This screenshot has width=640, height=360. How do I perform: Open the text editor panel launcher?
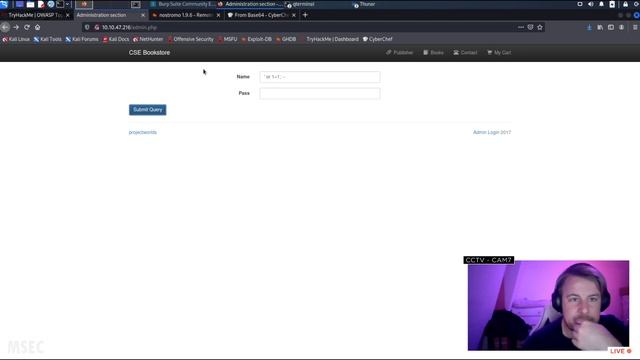point(41,4)
